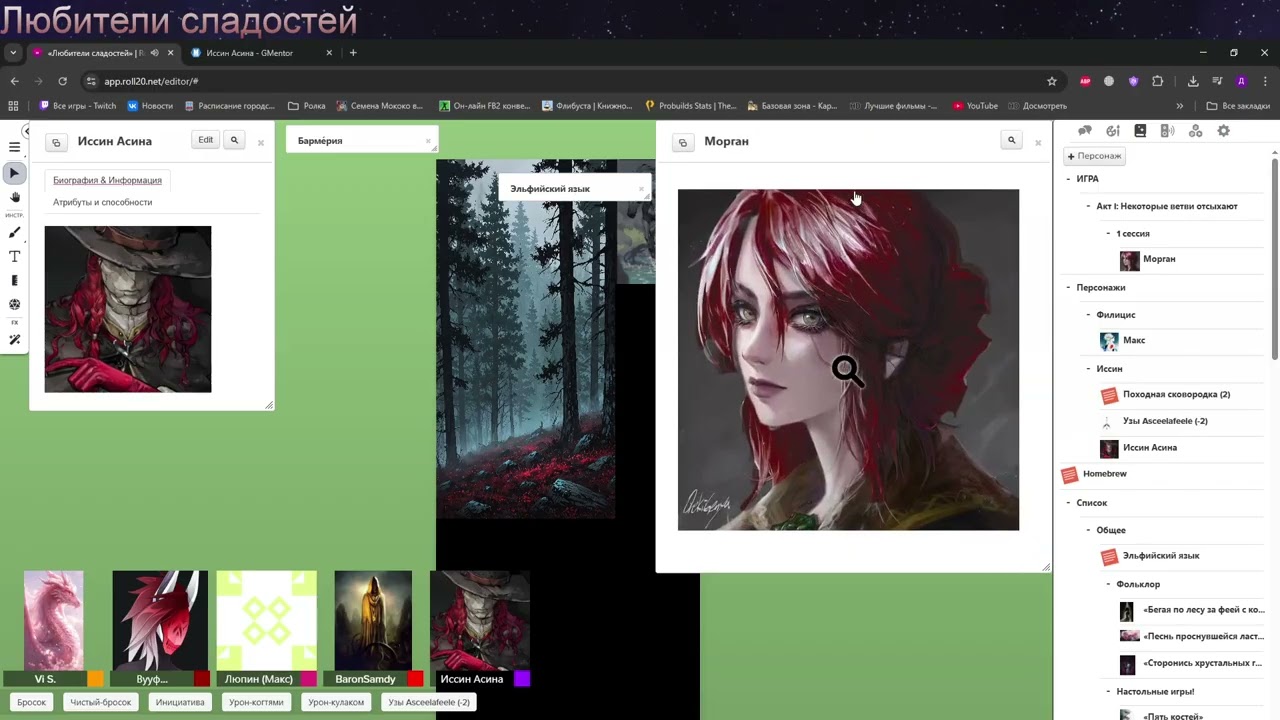Collapse the Филицис folder
Image resolution: width=1280 pixels, height=720 pixels.
click(x=1088, y=315)
